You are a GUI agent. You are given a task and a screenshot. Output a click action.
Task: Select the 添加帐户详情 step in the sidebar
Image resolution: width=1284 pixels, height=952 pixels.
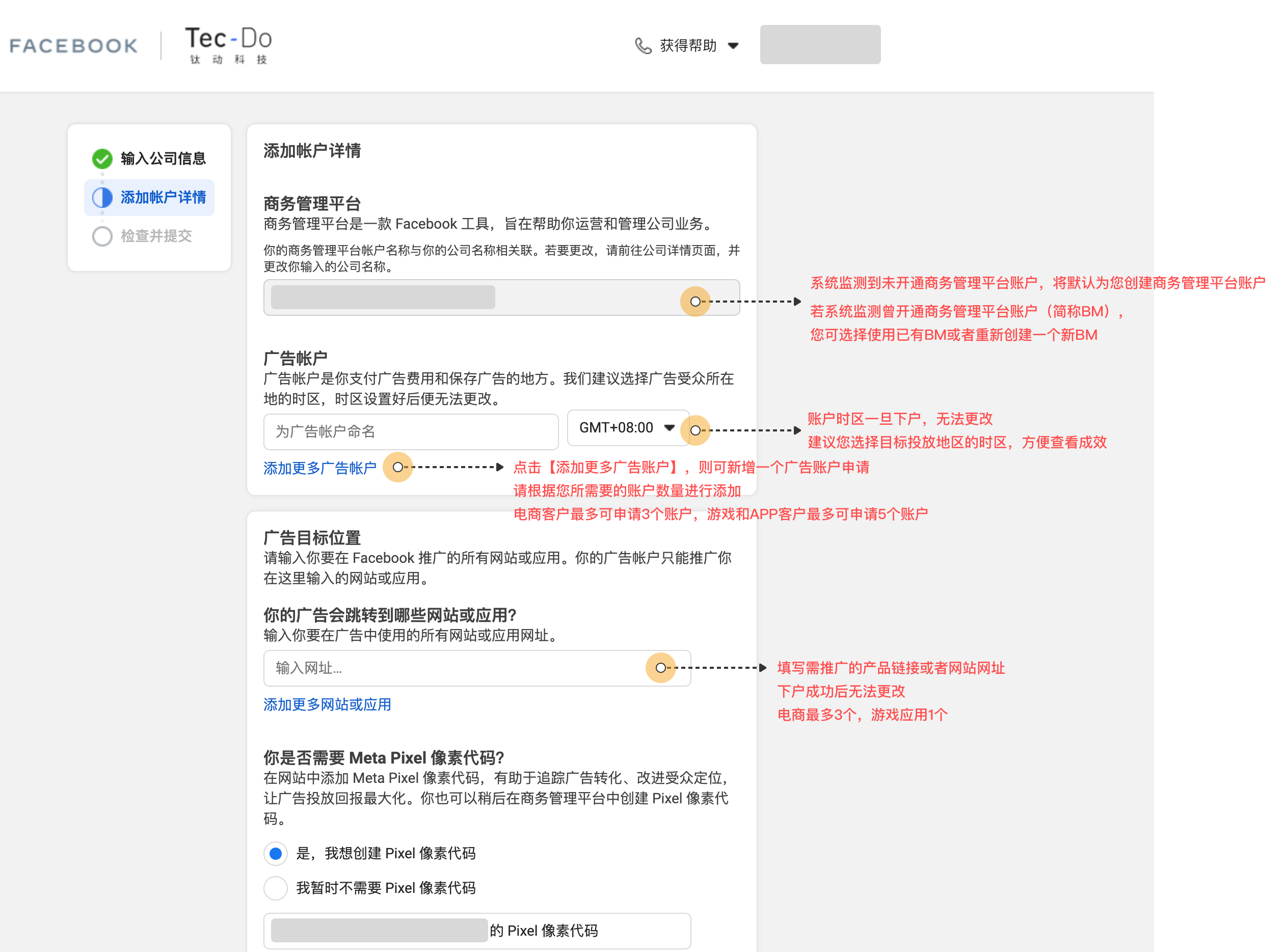149,198
